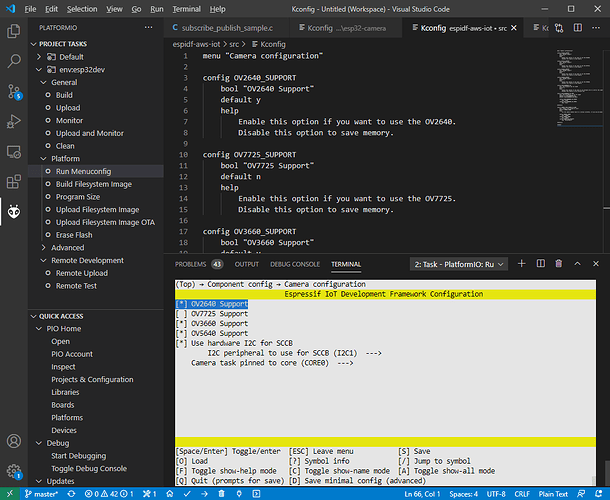
Task: Click Start Debugging in Quick Access
Action: coord(79,456)
